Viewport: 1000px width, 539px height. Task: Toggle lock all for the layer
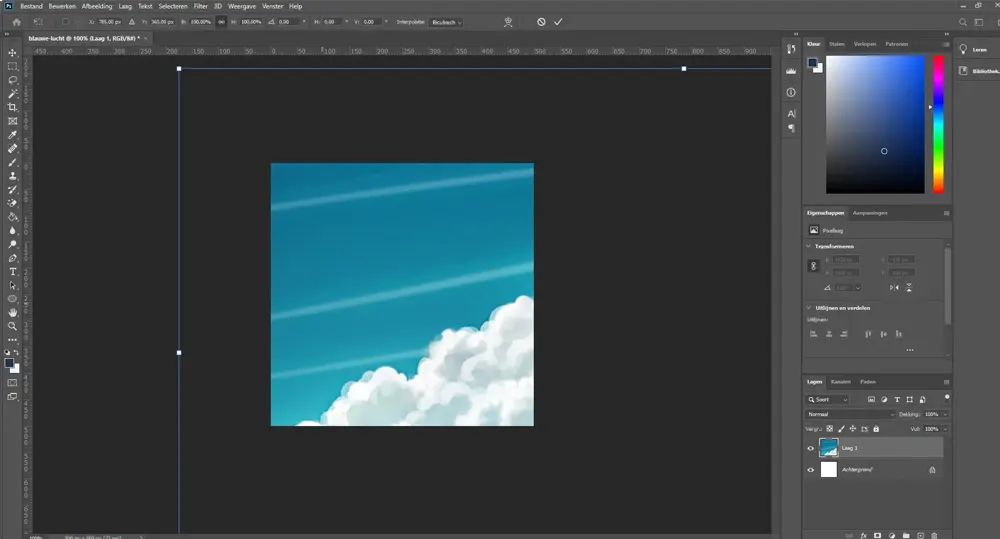[876, 429]
